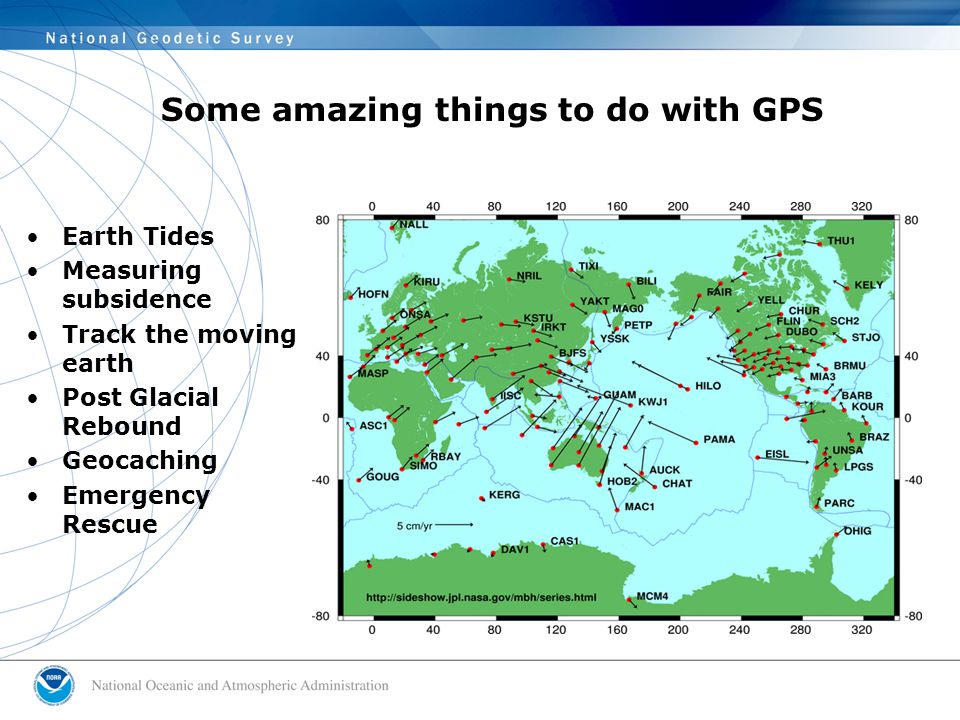This screenshot has width=960, height=720.
Task: Click the HILO station label
Action: [x=708, y=386]
